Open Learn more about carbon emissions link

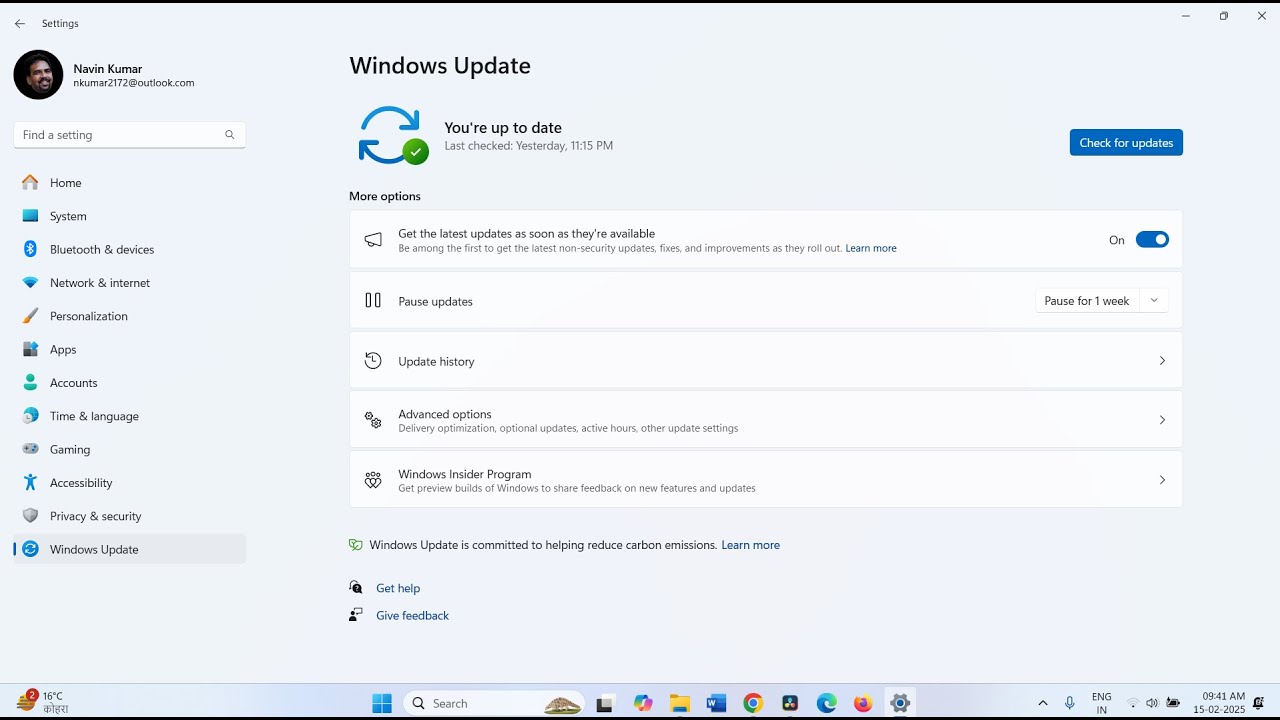(x=750, y=545)
